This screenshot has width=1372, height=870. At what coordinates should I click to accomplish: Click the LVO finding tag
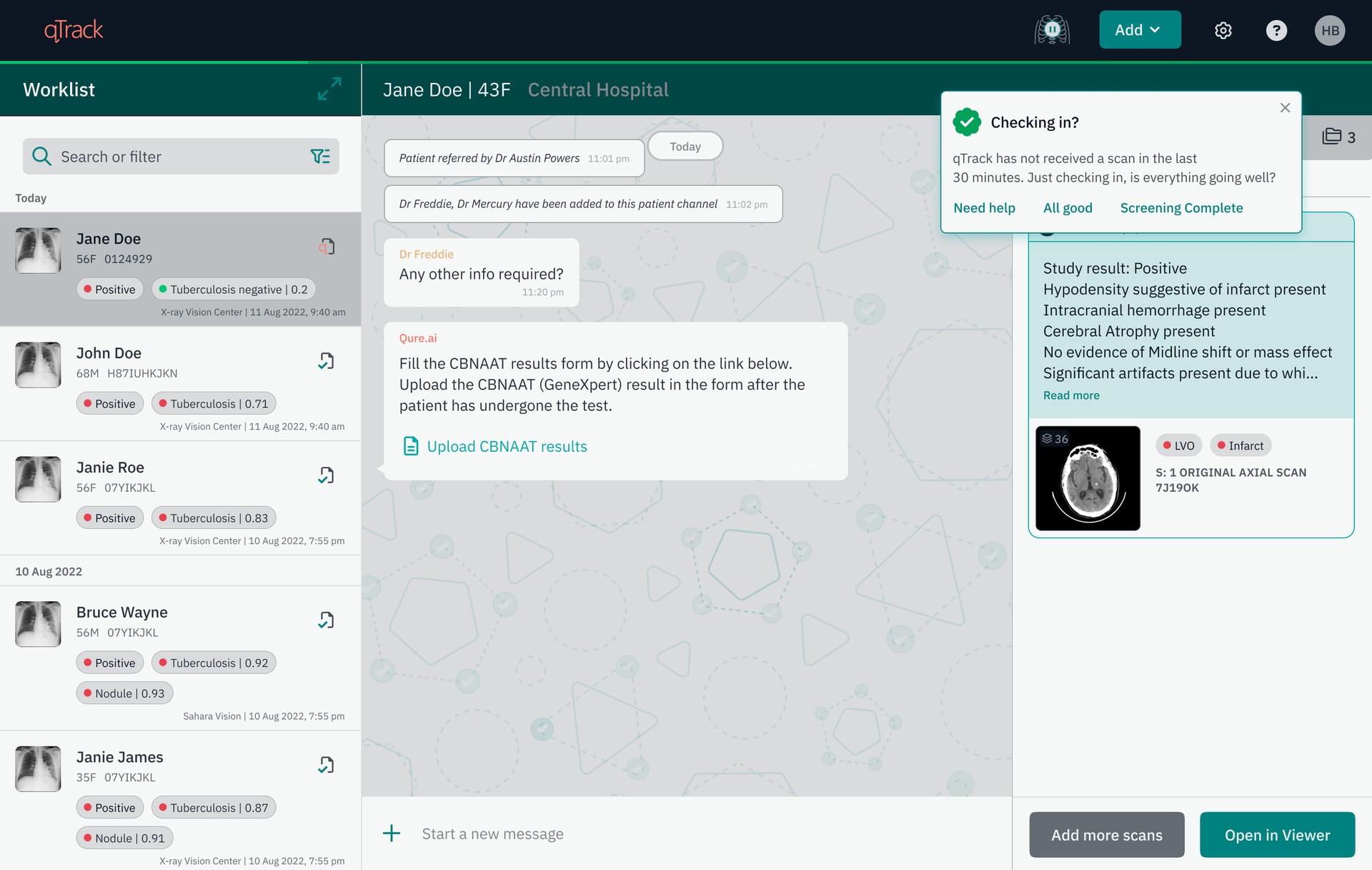1178,445
